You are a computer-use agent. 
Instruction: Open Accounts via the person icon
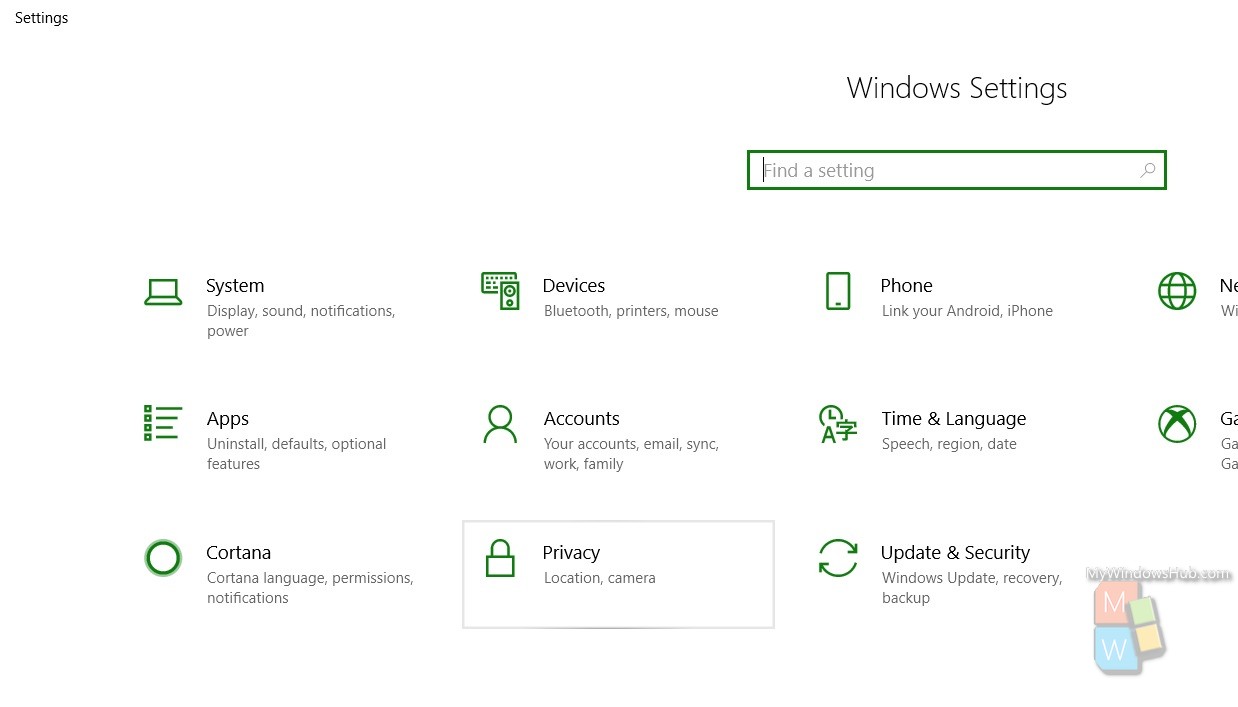click(500, 424)
